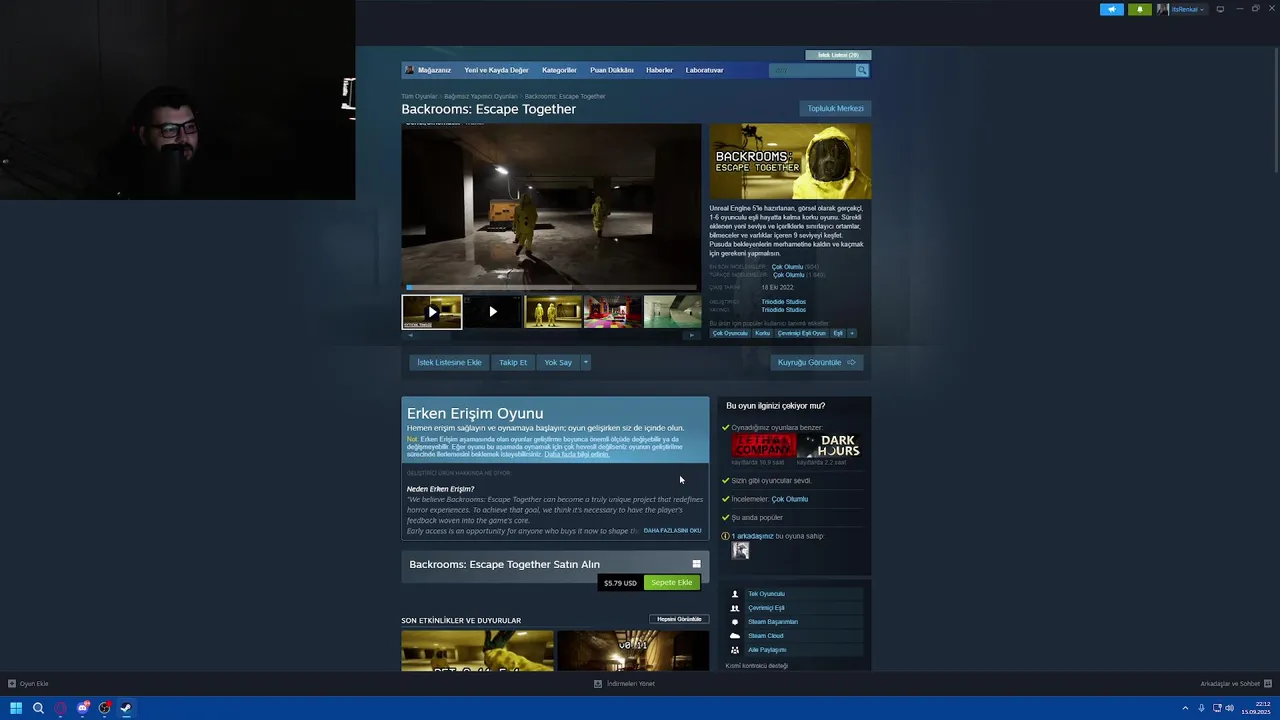Click İstek Listesine Ekle button

click(x=449, y=362)
